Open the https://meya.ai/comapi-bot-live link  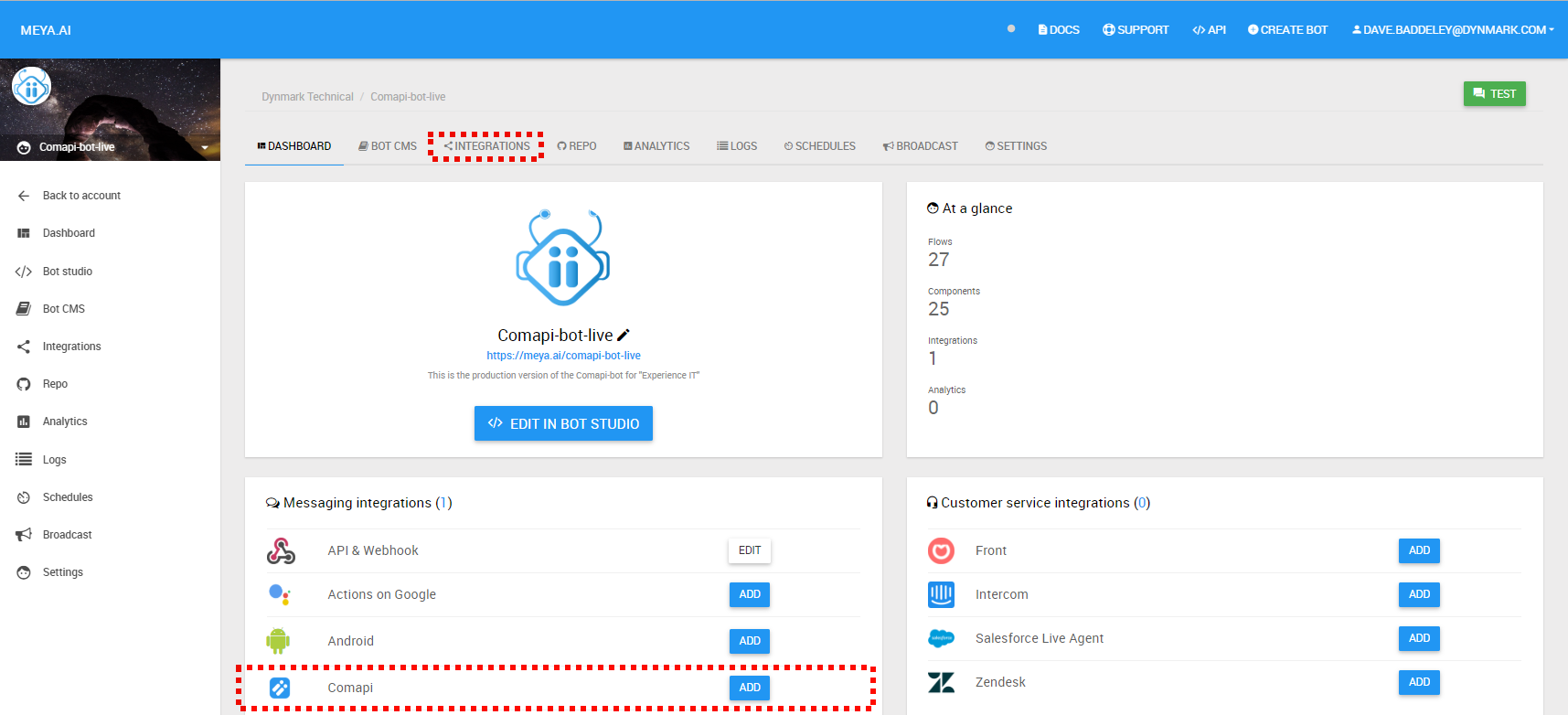click(563, 356)
